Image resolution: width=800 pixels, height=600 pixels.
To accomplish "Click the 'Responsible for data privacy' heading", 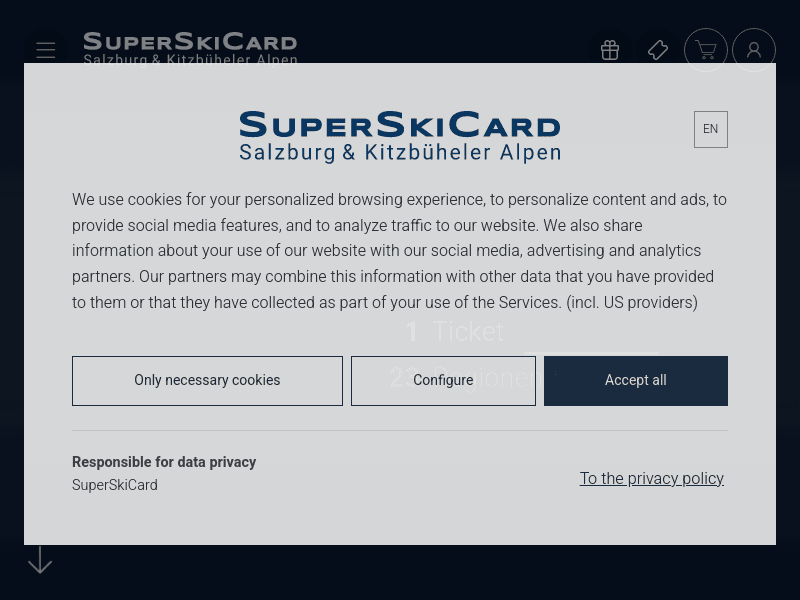I will 164,462.
